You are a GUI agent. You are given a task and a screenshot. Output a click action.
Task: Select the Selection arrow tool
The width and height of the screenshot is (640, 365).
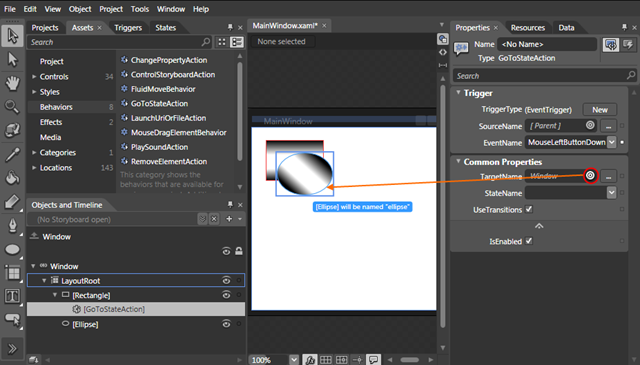pyautogui.click(x=12, y=36)
